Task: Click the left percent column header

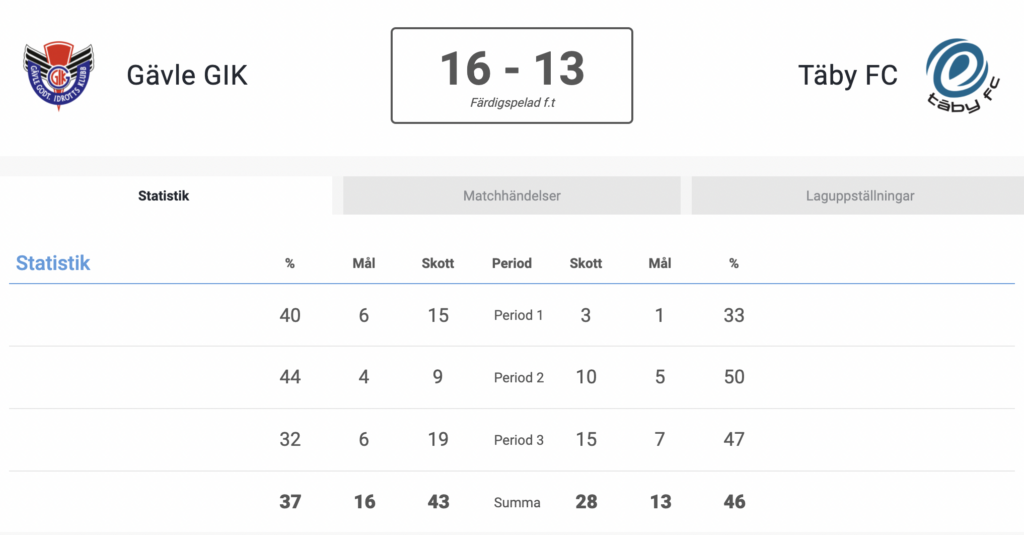Action: (290, 263)
